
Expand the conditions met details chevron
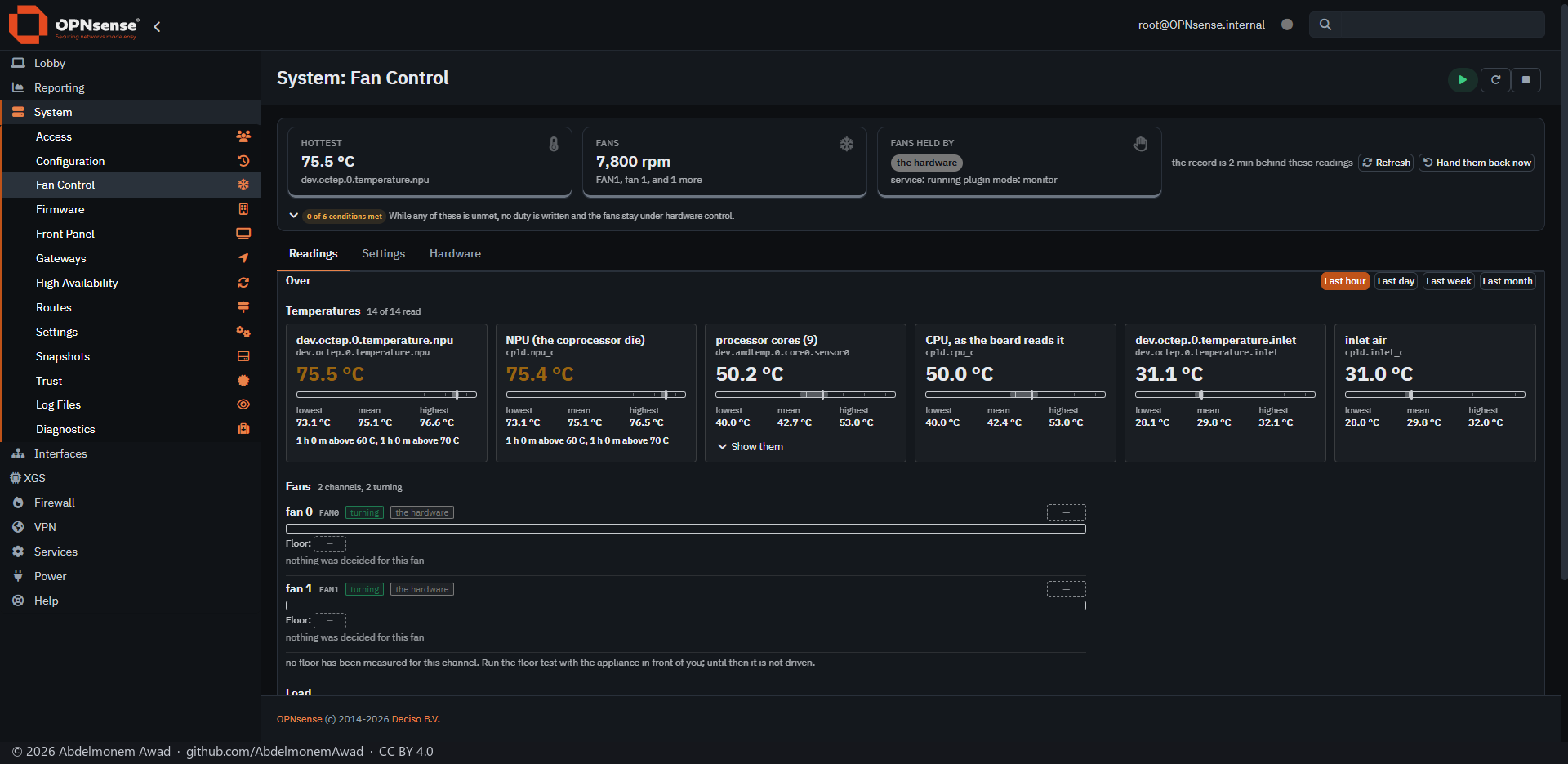click(294, 216)
